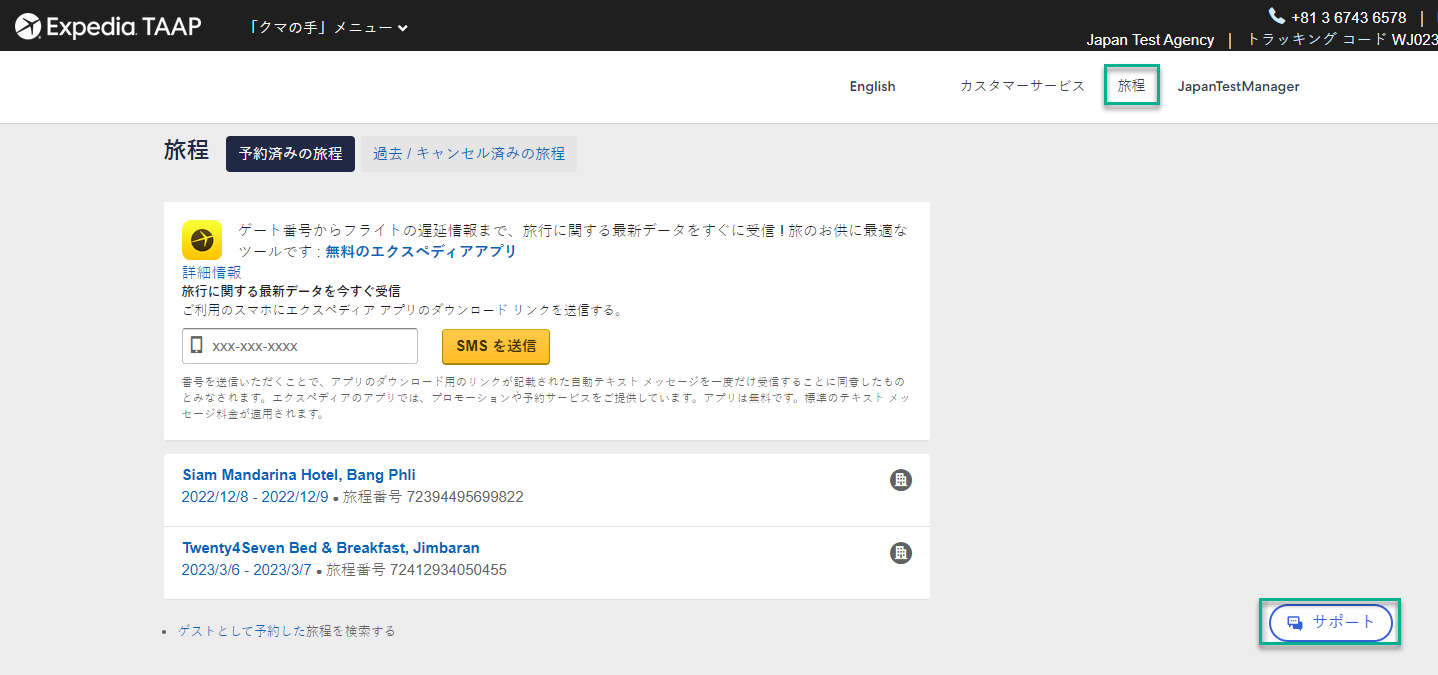The height and width of the screenshot is (675, 1438).
Task: Click the Expedia TAAP logo
Action: 108,26
